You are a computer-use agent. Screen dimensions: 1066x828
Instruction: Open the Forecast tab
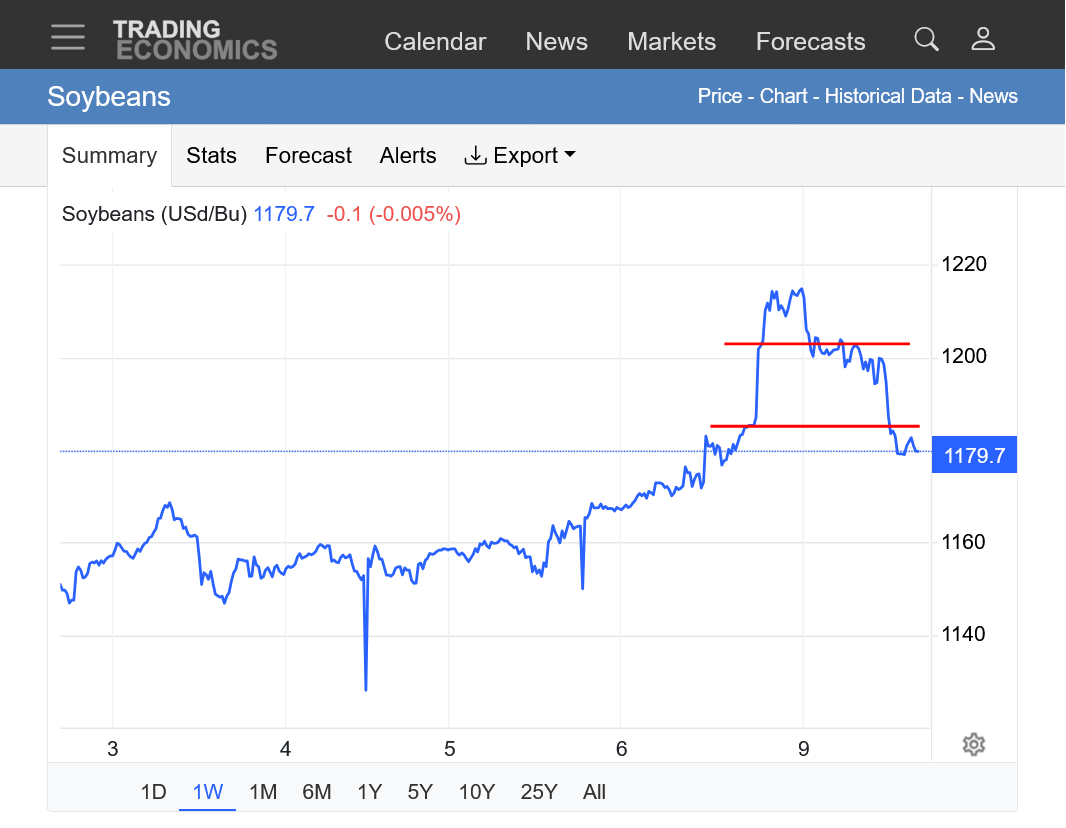308,156
